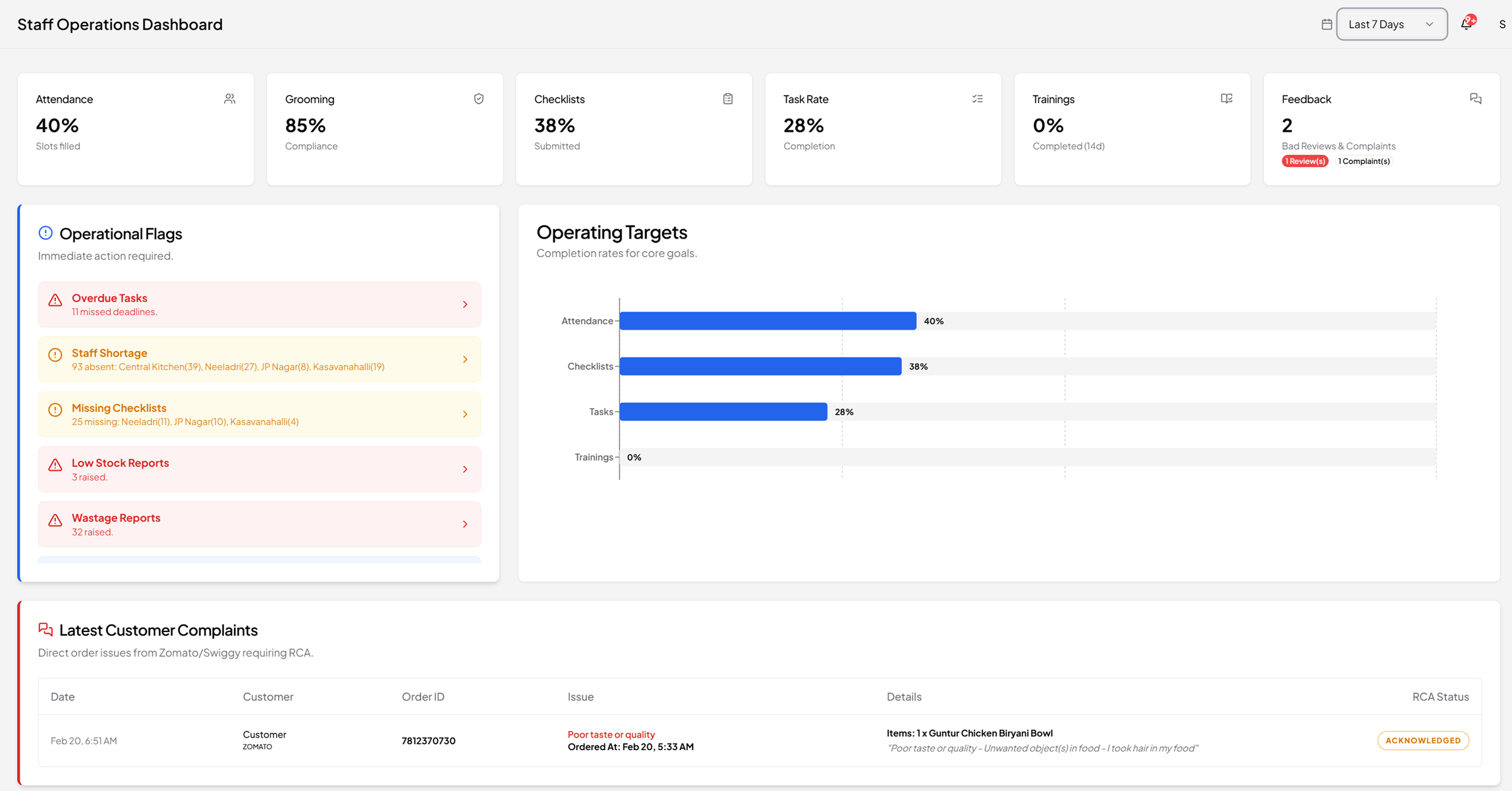This screenshot has height=791, width=1512.
Task: Click the clipboard icon on the Checklists card
Action: tap(728, 98)
